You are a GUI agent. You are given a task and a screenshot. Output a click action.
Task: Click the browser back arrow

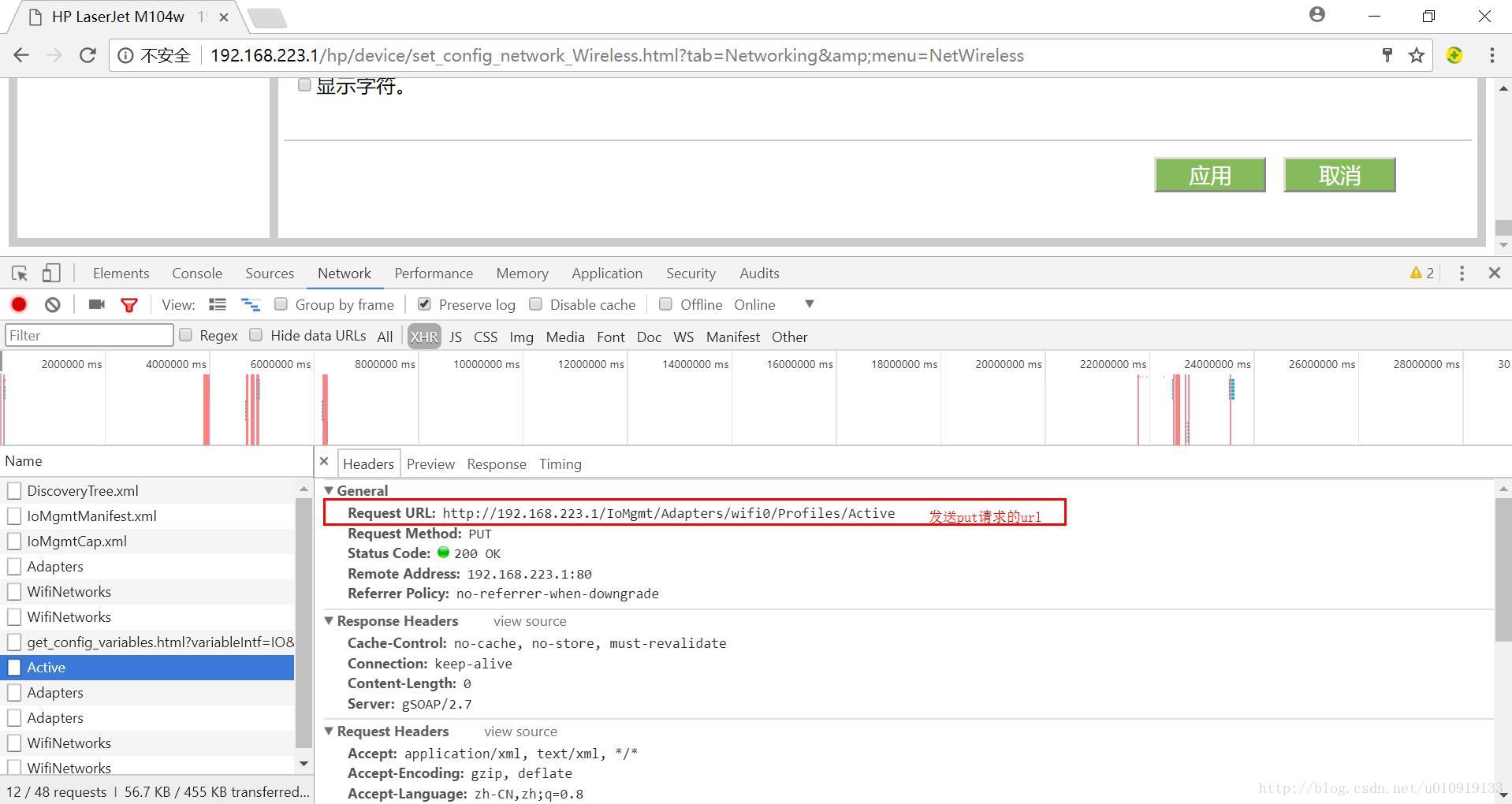(x=21, y=55)
